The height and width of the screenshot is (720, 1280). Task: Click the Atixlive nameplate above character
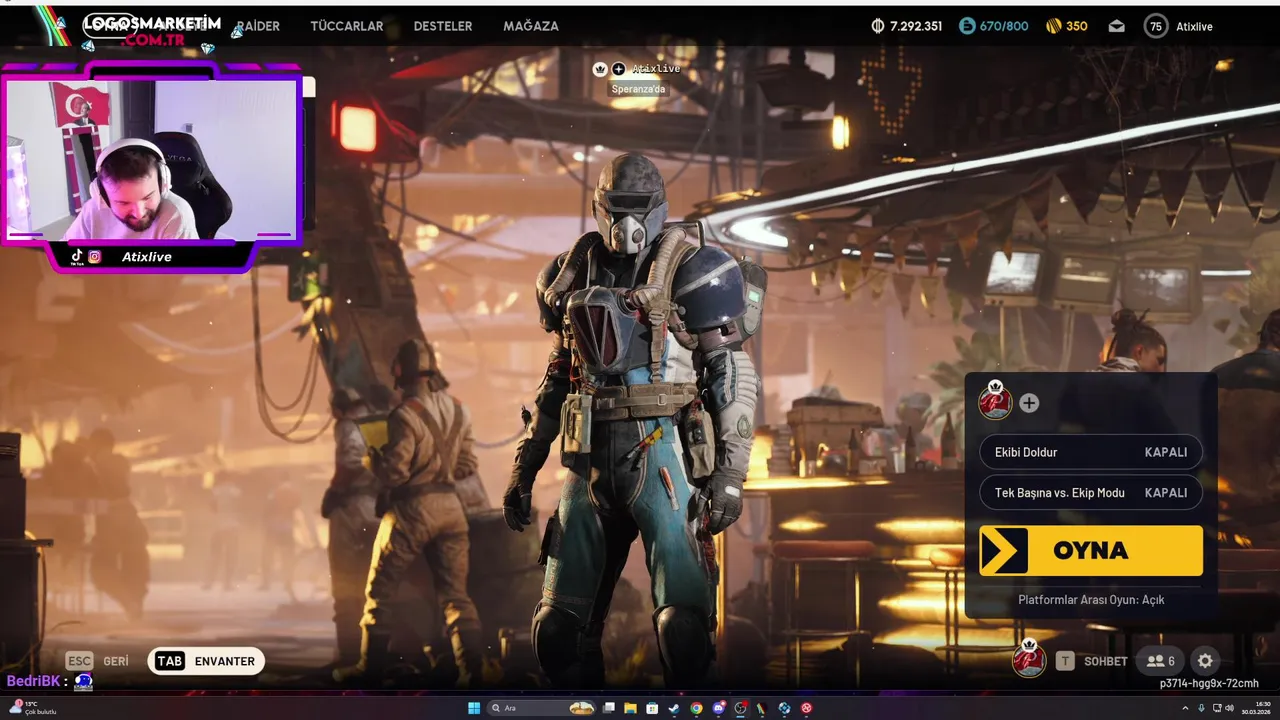tap(656, 69)
